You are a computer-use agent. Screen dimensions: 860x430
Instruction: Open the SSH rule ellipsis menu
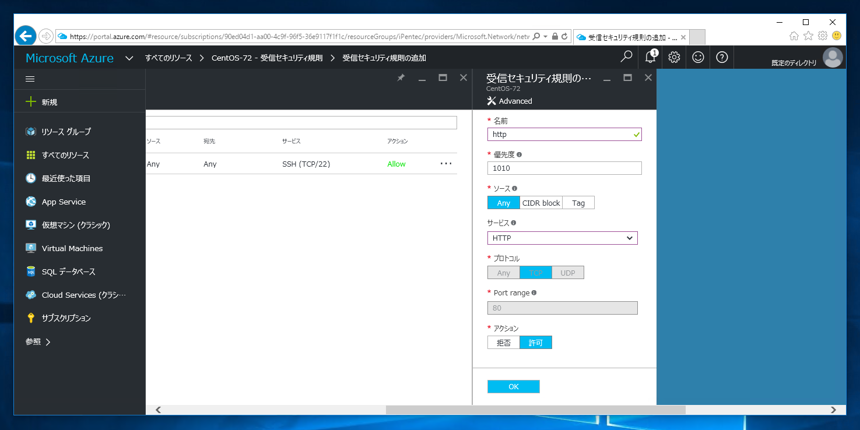point(446,163)
